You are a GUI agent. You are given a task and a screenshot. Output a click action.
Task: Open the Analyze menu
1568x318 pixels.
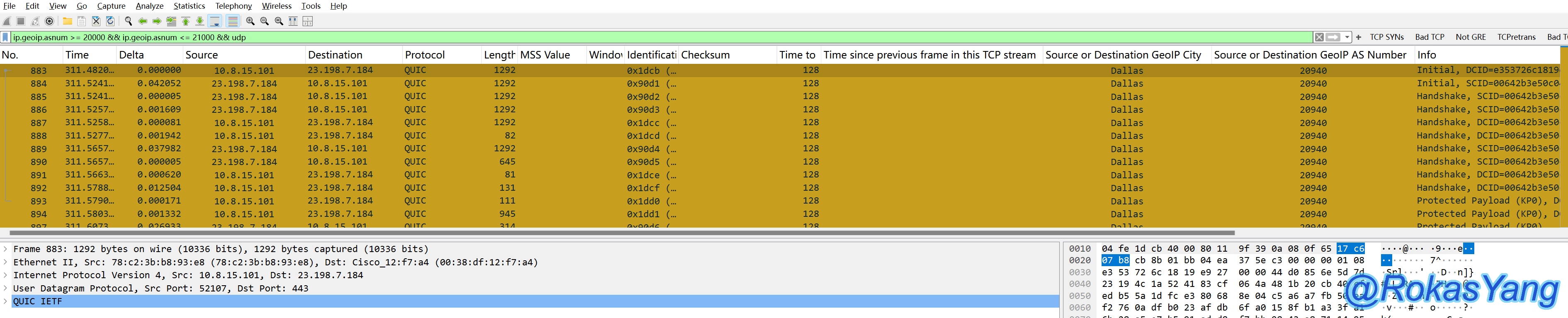click(x=149, y=6)
